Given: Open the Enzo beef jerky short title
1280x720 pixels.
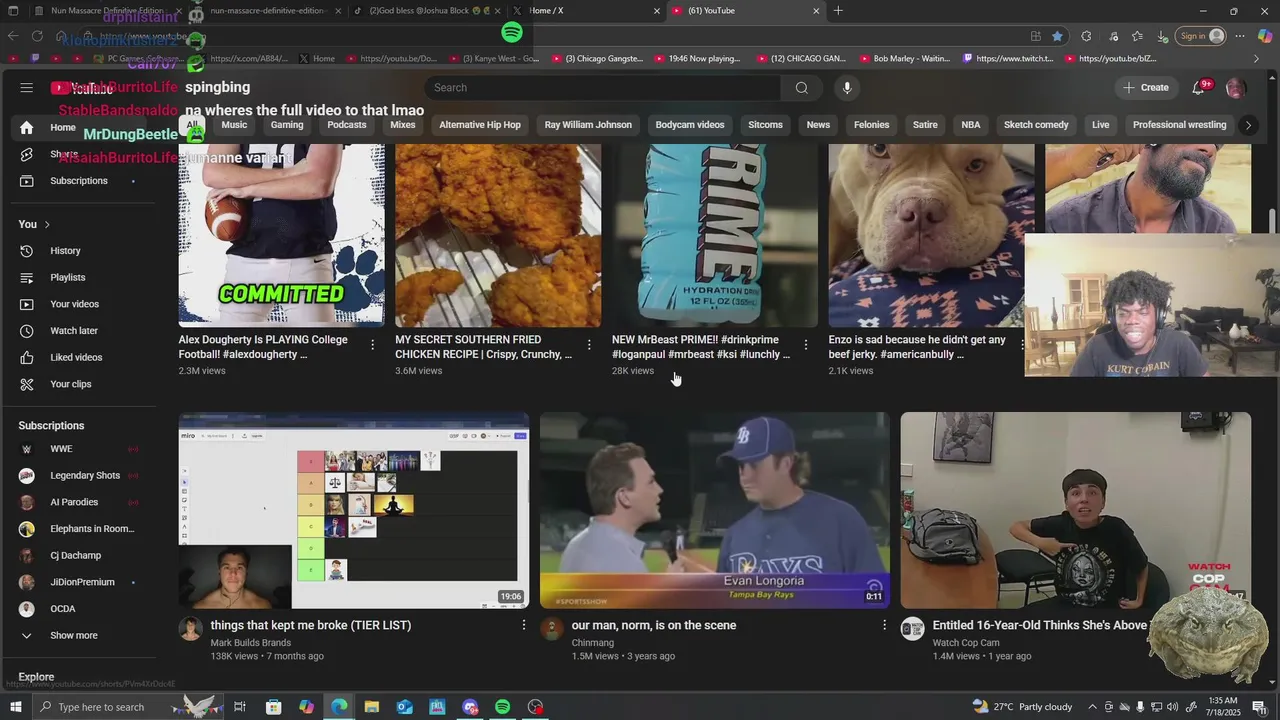Looking at the screenshot, I should click(917, 347).
